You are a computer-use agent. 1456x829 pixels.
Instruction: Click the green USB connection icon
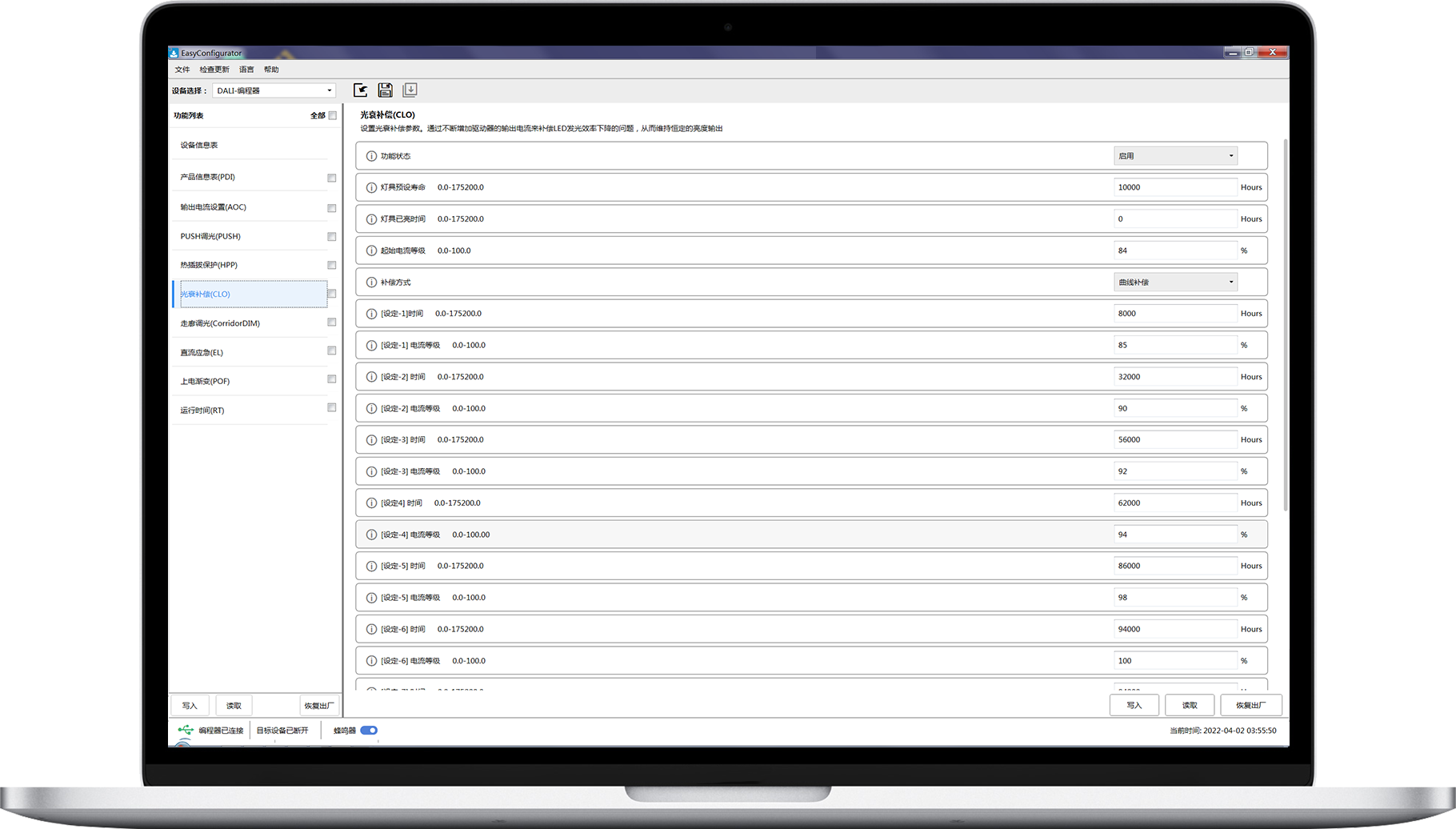[x=186, y=730]
